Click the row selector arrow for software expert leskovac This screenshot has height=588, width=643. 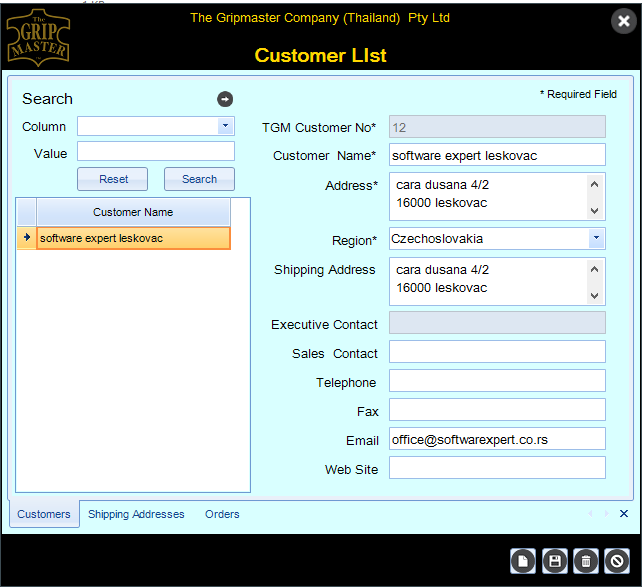tap(27, 238)
